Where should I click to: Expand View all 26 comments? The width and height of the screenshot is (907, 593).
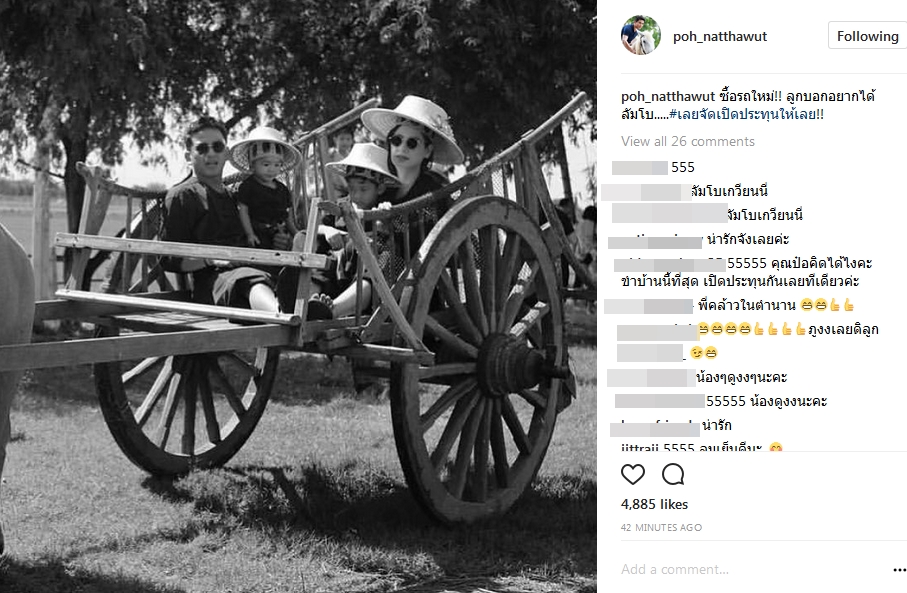[x=688, y=141]
